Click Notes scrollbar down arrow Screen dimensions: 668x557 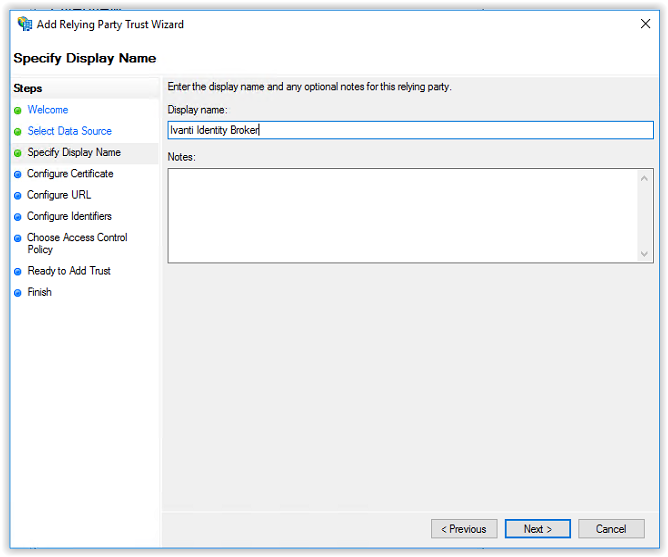click(644, 254)
